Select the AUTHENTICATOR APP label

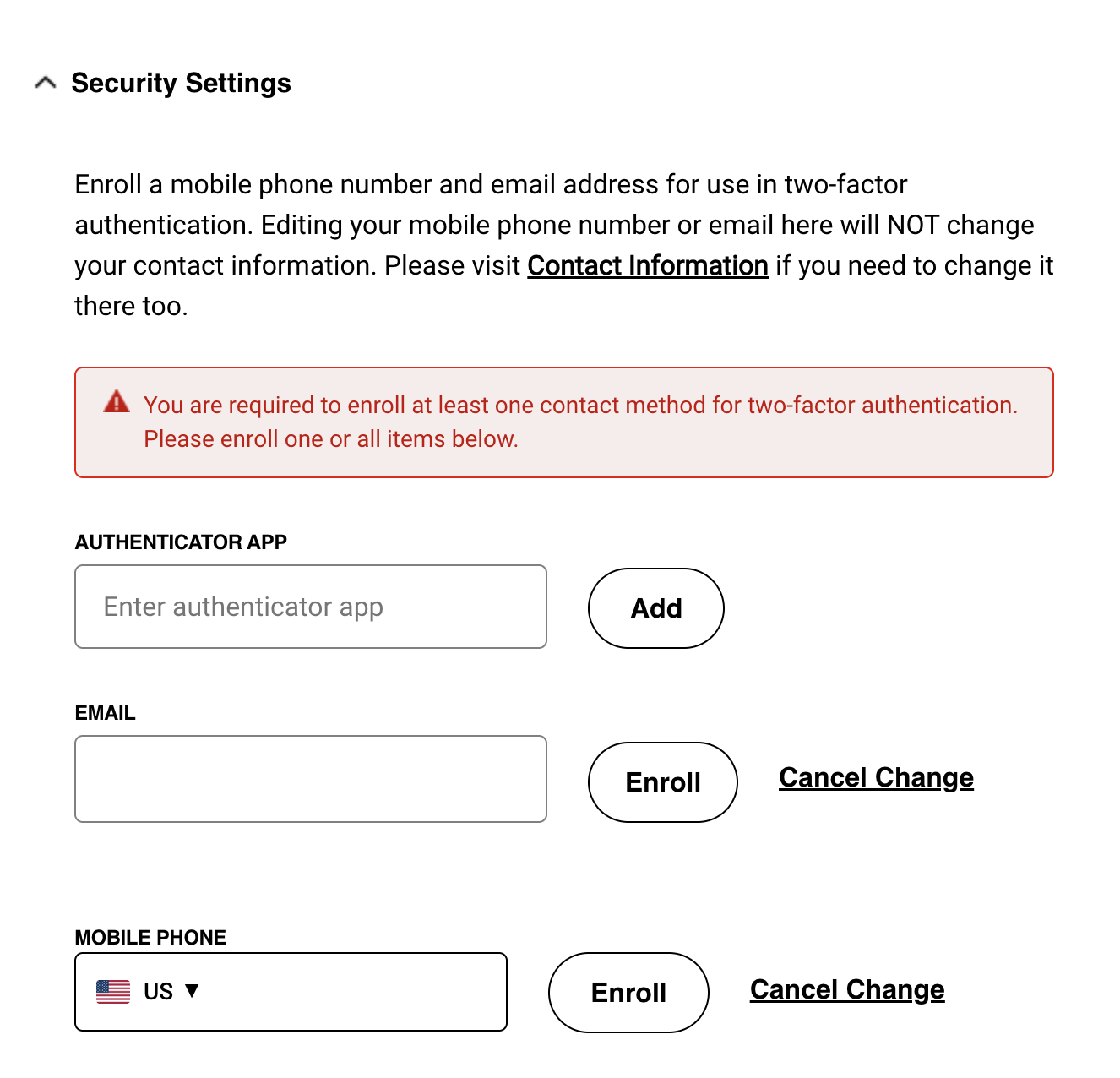click(x=181, y=542)
